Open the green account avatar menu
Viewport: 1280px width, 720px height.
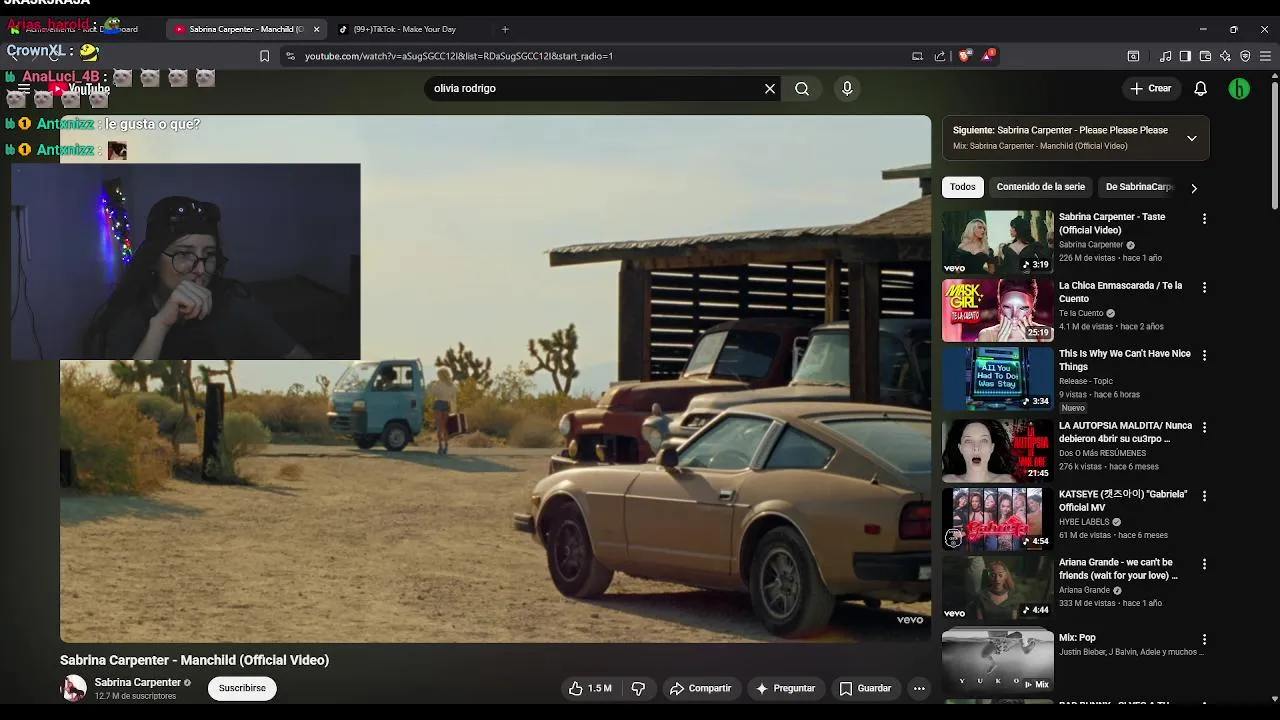(x=1239, y=89)
